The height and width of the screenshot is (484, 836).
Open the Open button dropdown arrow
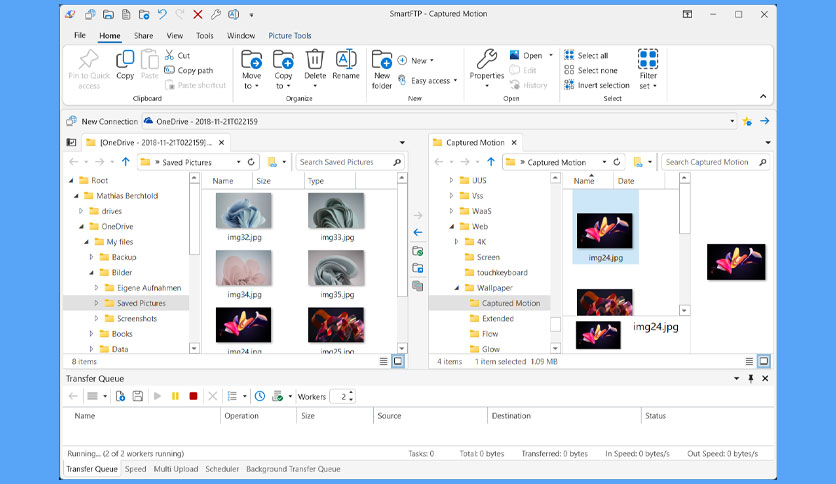(551, 55)
